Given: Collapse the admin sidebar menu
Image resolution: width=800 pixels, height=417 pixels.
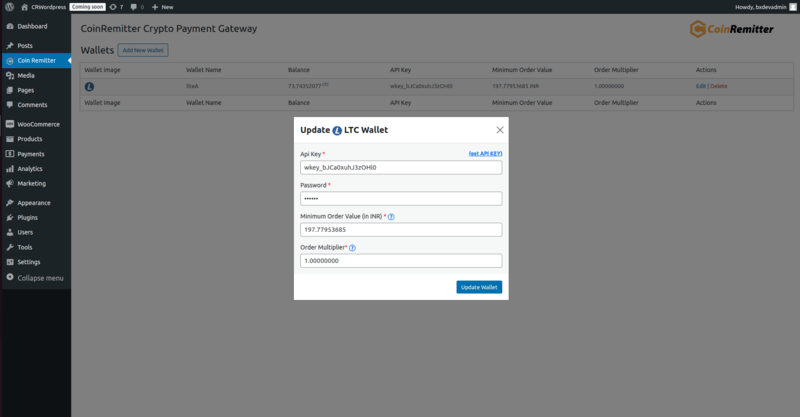Looking at the screenshot, I should 35,278.
